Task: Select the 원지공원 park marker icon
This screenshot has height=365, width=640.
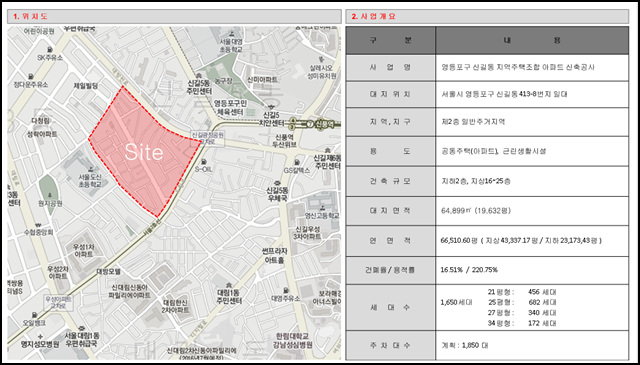Action: (50, 195)
